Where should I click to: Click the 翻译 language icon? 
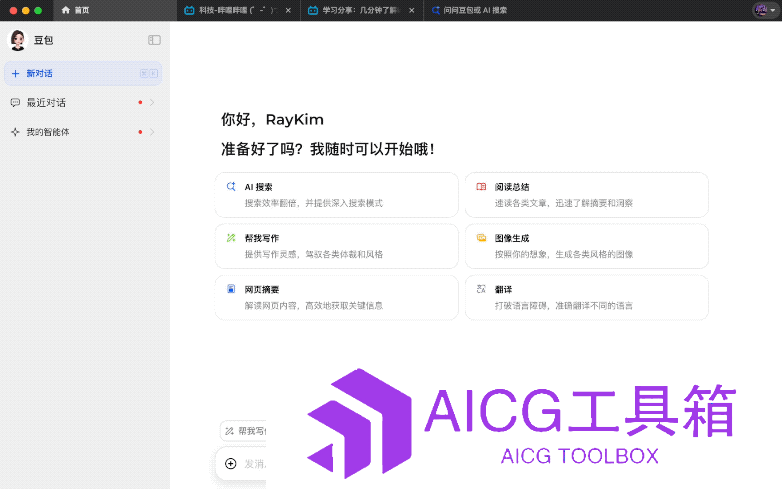coord(481,289)
